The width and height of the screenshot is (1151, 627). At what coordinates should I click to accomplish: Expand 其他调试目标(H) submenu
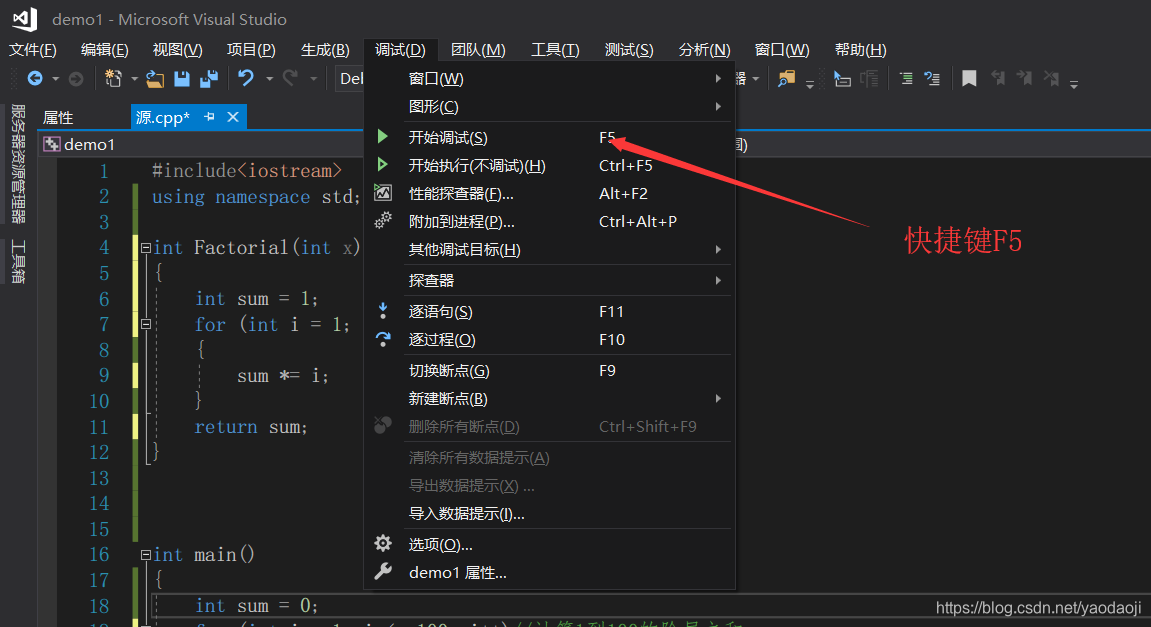pyautogui.click(x=550, y=250)
